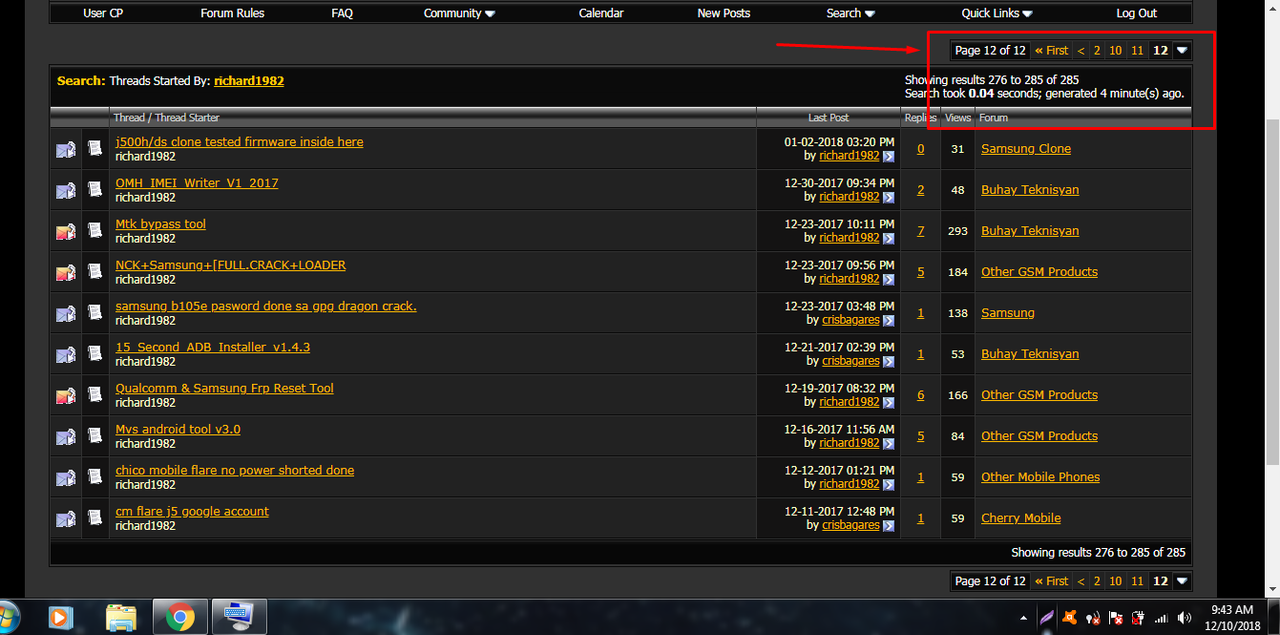This screenshot has width=1280, height=635.
Task: Open the On-Screen Keyboard taskbar app
Action: click(x=240, y=617)
